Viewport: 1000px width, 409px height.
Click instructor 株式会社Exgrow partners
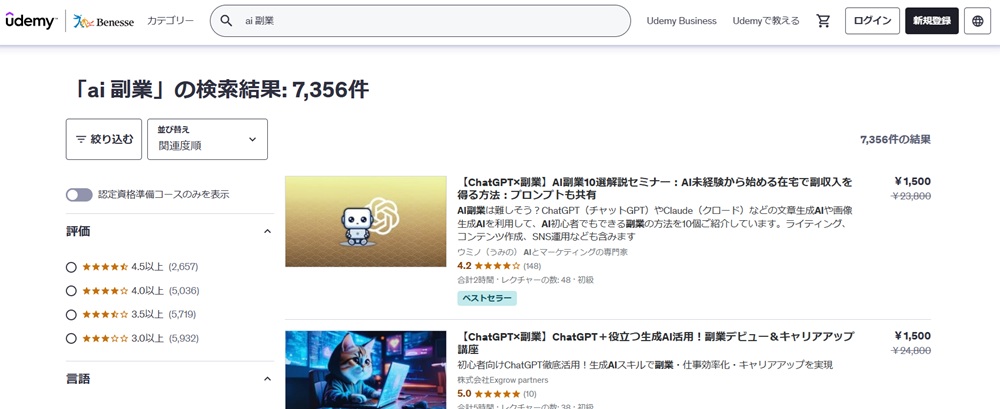tap(503, 380)
